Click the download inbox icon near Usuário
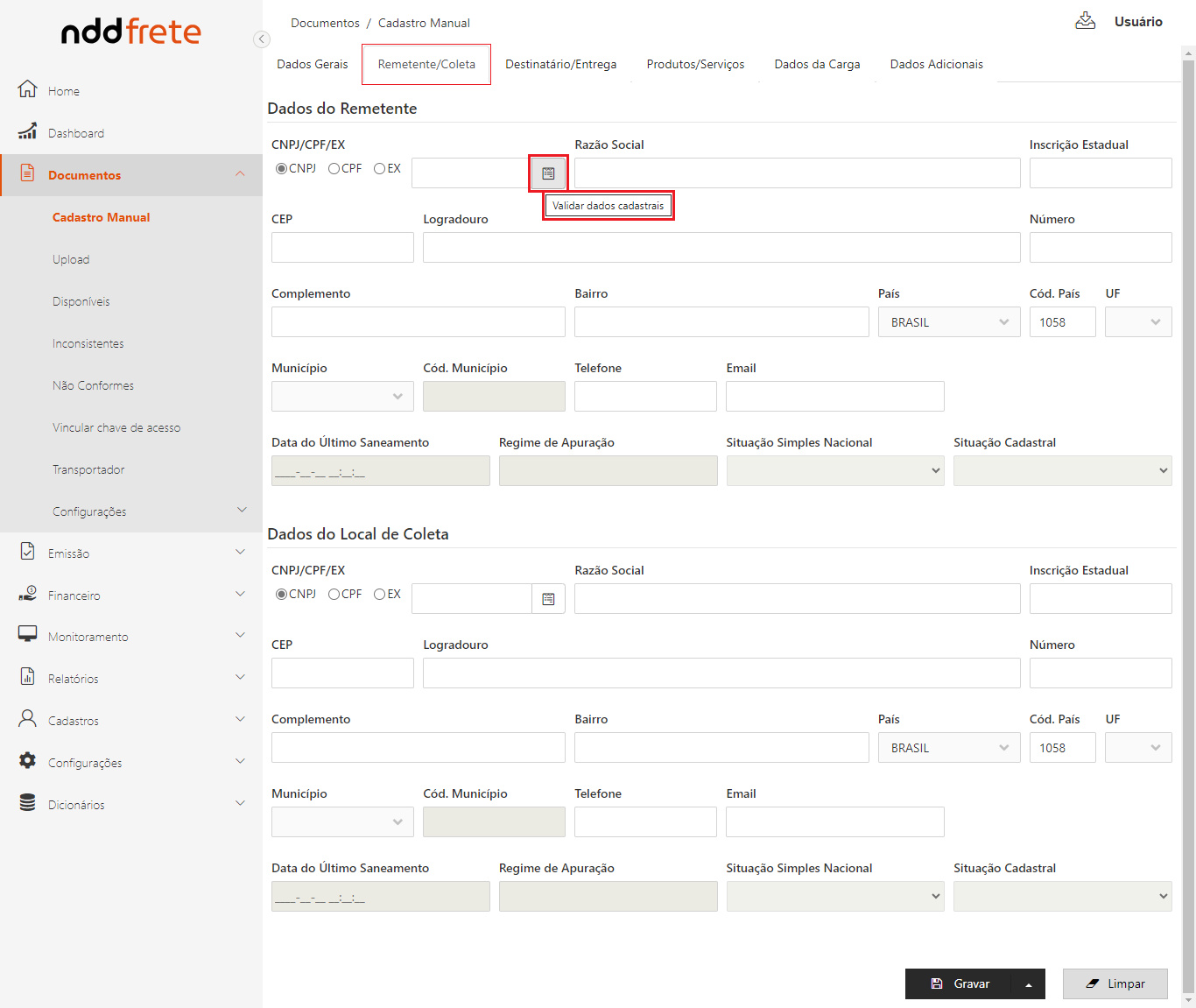Image resolution: width=1196 pixels, height=1008 pixels. (x=1085, y=21)
